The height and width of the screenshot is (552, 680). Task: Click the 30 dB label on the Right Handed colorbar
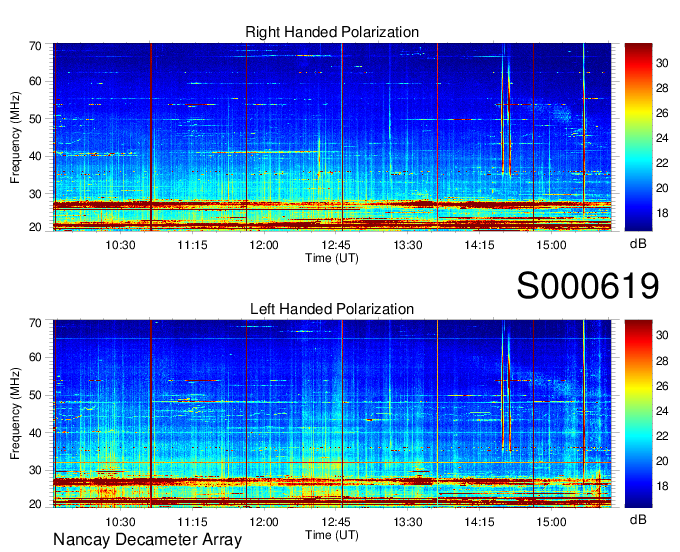pos(662,63)
